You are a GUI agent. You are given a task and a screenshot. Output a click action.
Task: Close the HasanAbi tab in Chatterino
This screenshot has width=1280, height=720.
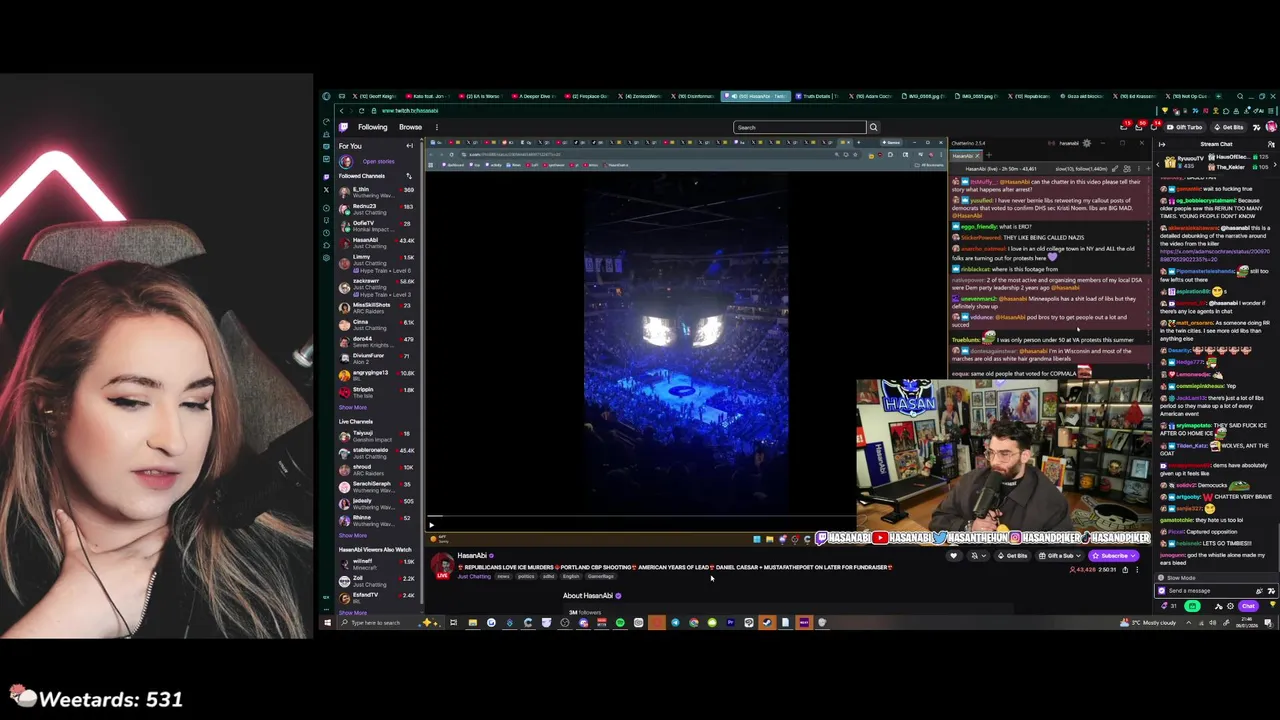click(x=978, y=155)
